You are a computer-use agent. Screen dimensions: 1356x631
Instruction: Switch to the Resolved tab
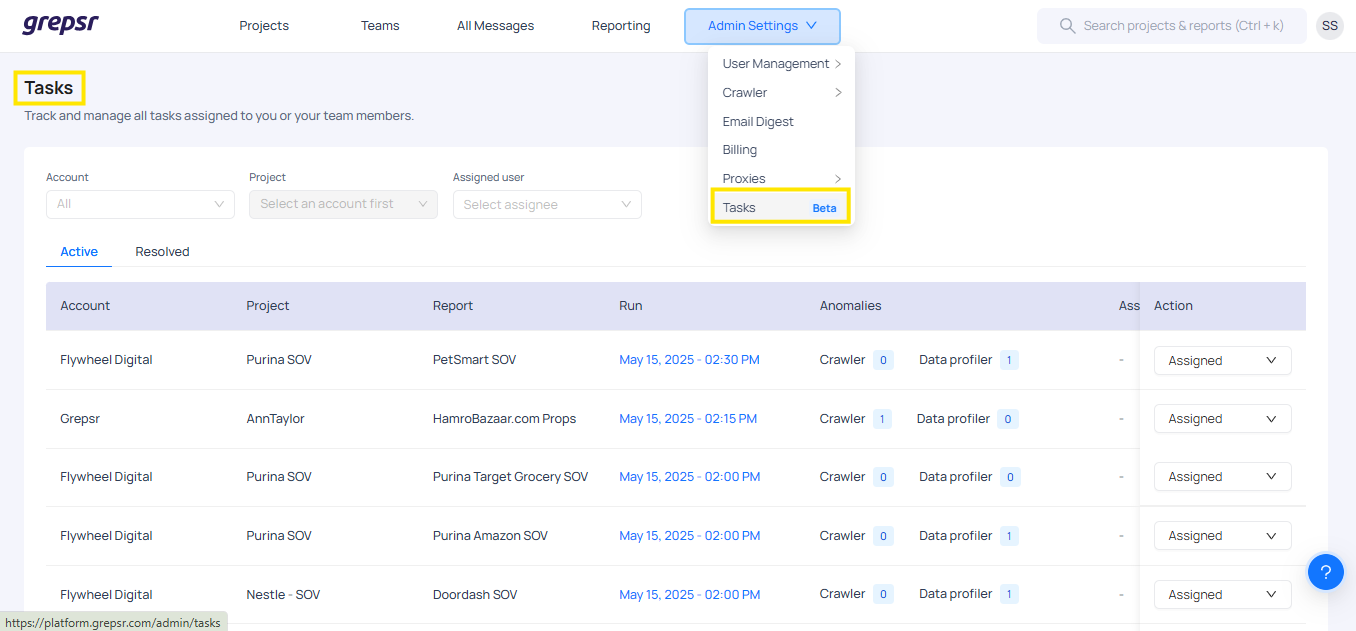tap(162, 252)
